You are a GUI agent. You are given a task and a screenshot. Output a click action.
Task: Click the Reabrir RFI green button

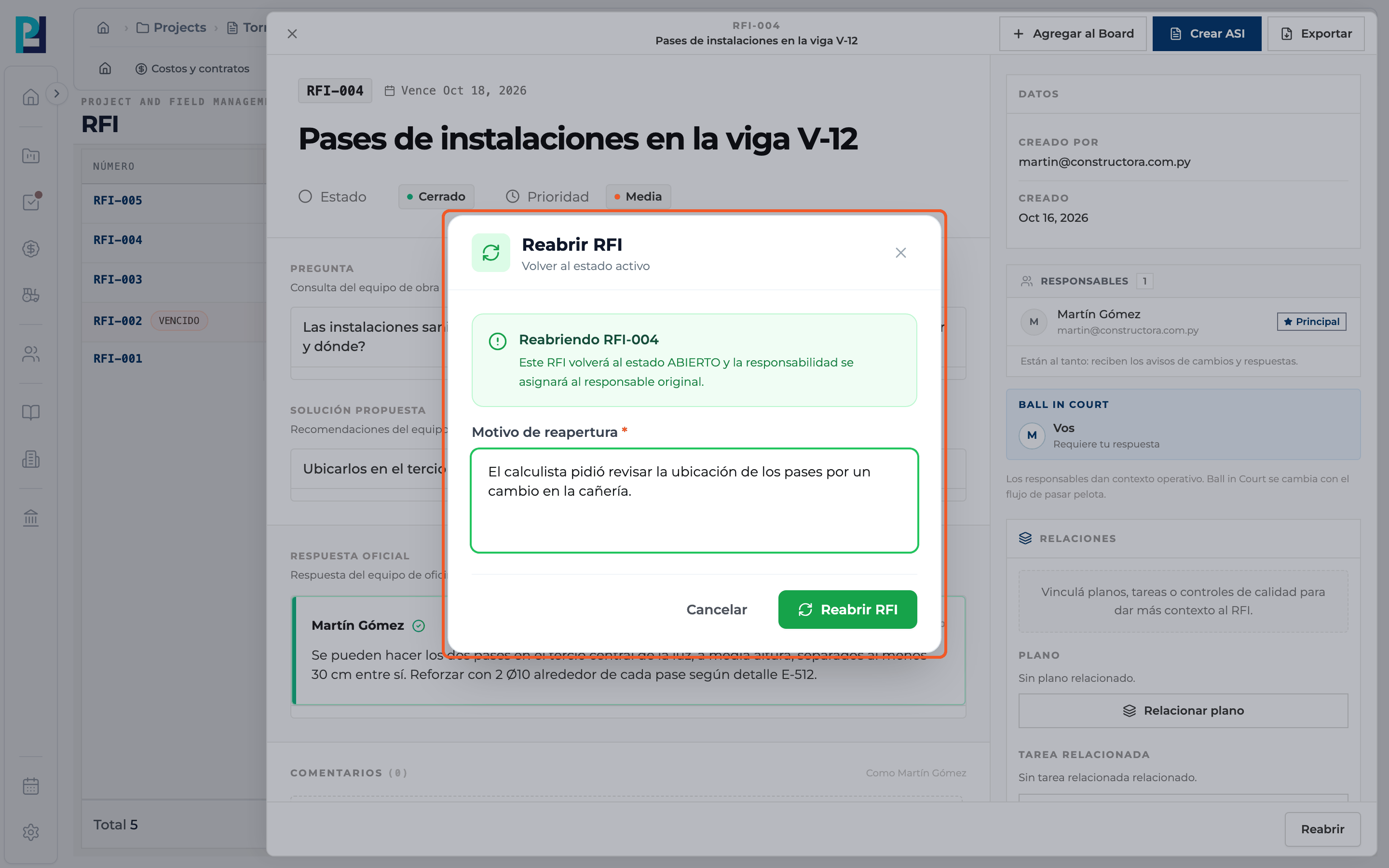coord(847,609)
